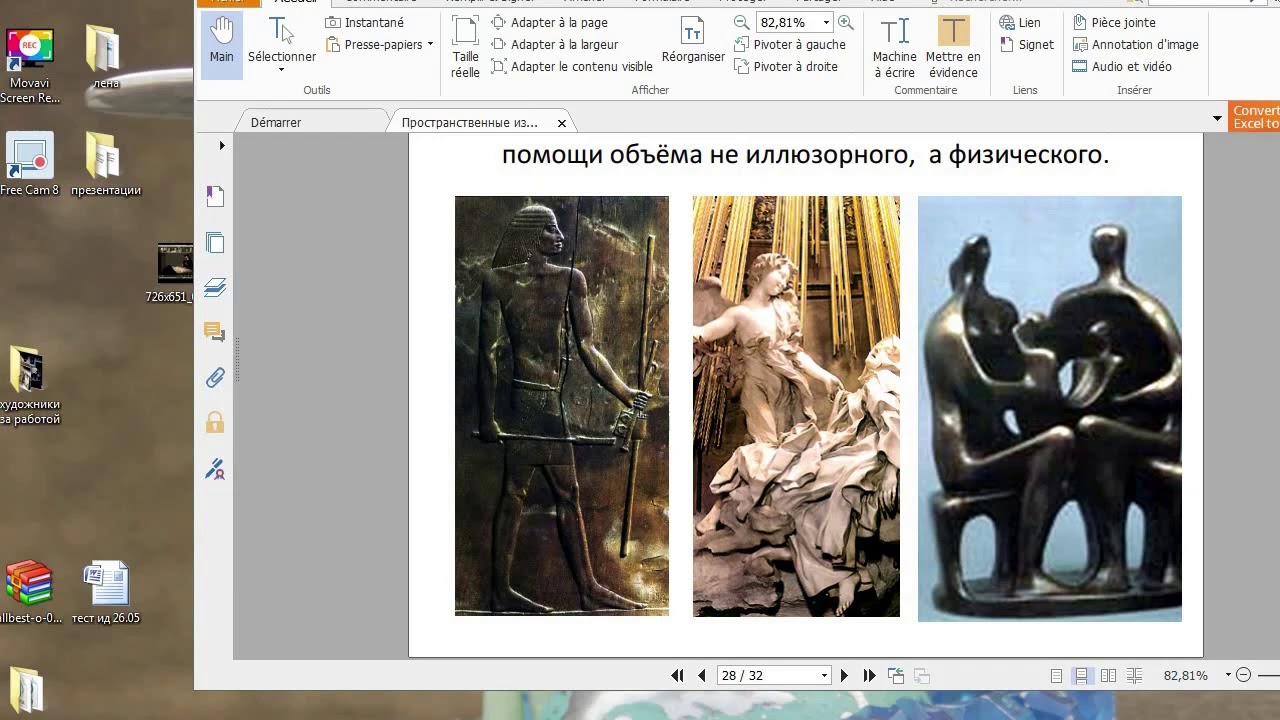Screen dimensions: 1280x720
Task: Attach a Pièce jointe
Action: point(1114,22)
